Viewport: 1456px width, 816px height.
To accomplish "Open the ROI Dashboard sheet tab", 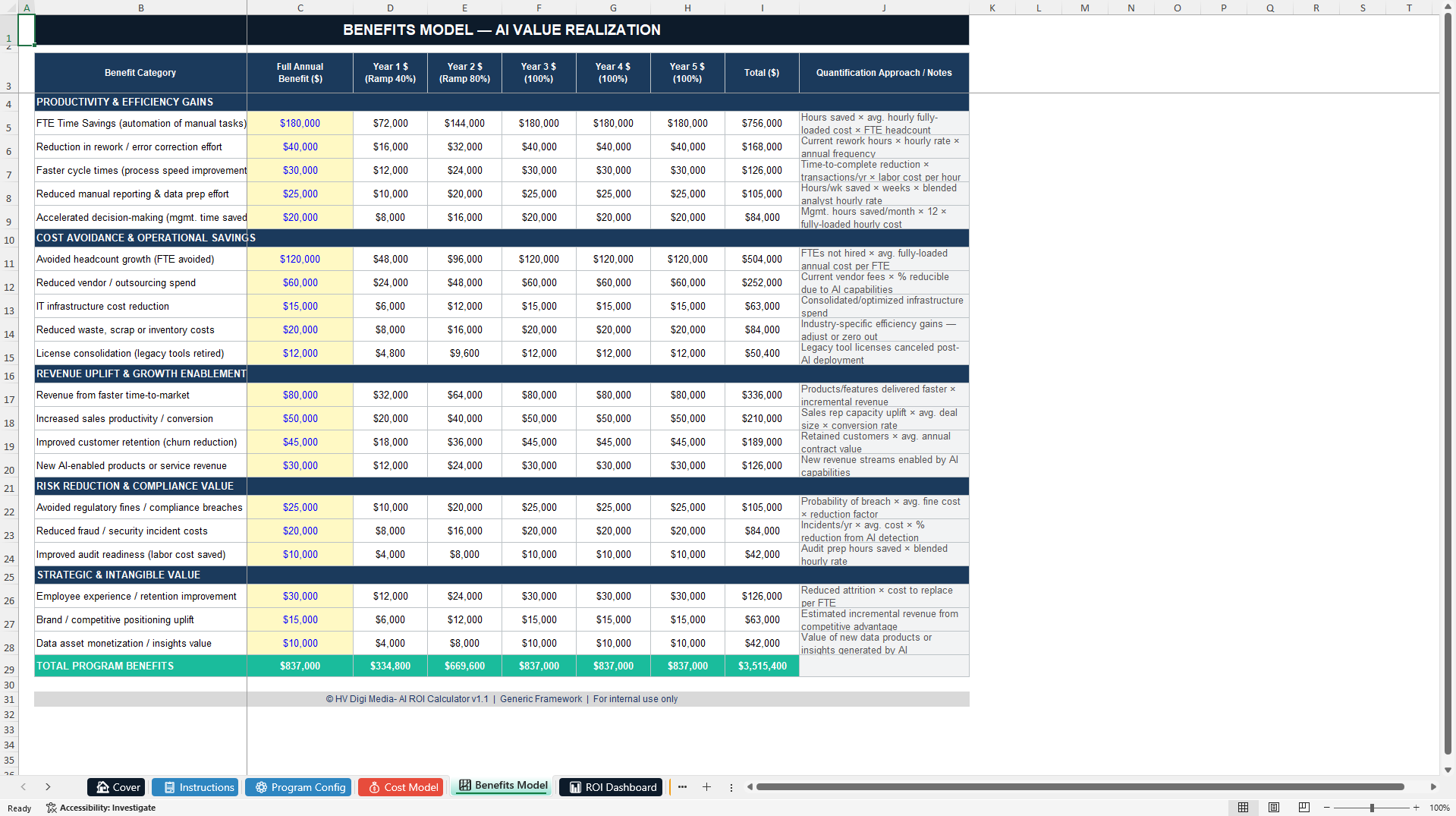I will (612, 787).
